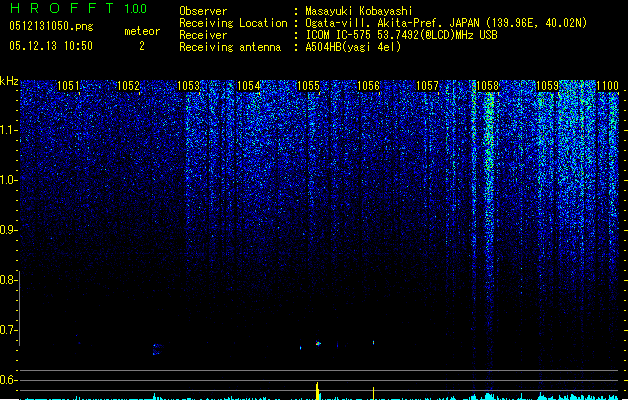Click the ICOM IC-575 receiver text
The image size is (629, 400).
click(401, 35)
